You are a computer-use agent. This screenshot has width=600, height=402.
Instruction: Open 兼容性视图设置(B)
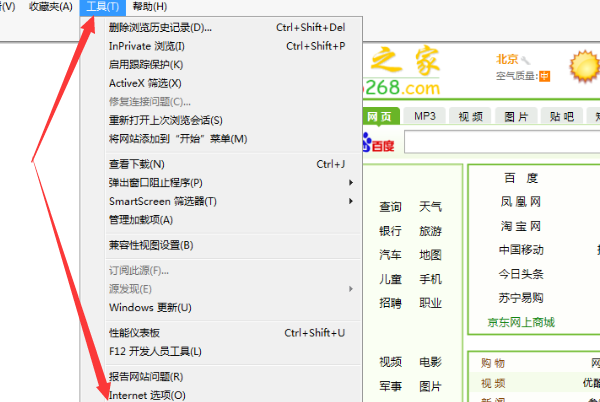[x=234, y=245]
